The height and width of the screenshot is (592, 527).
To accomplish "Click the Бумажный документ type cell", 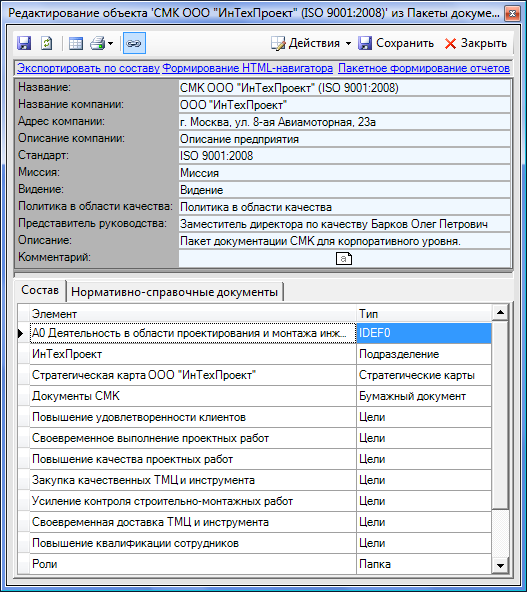I will pos(424,396).
